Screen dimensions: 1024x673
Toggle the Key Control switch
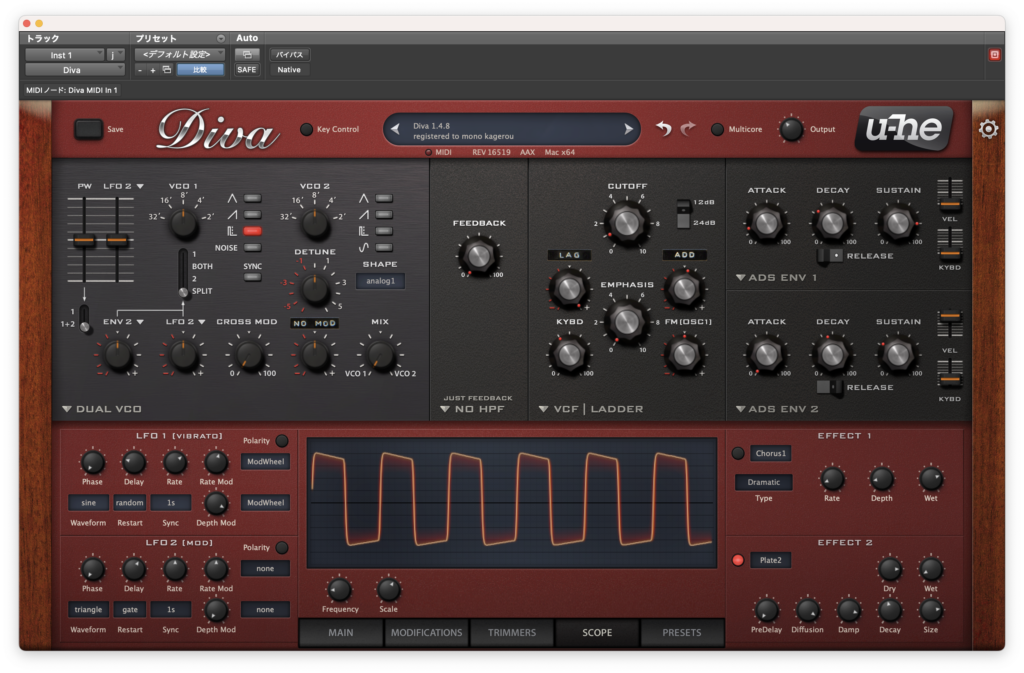(306, 129)
